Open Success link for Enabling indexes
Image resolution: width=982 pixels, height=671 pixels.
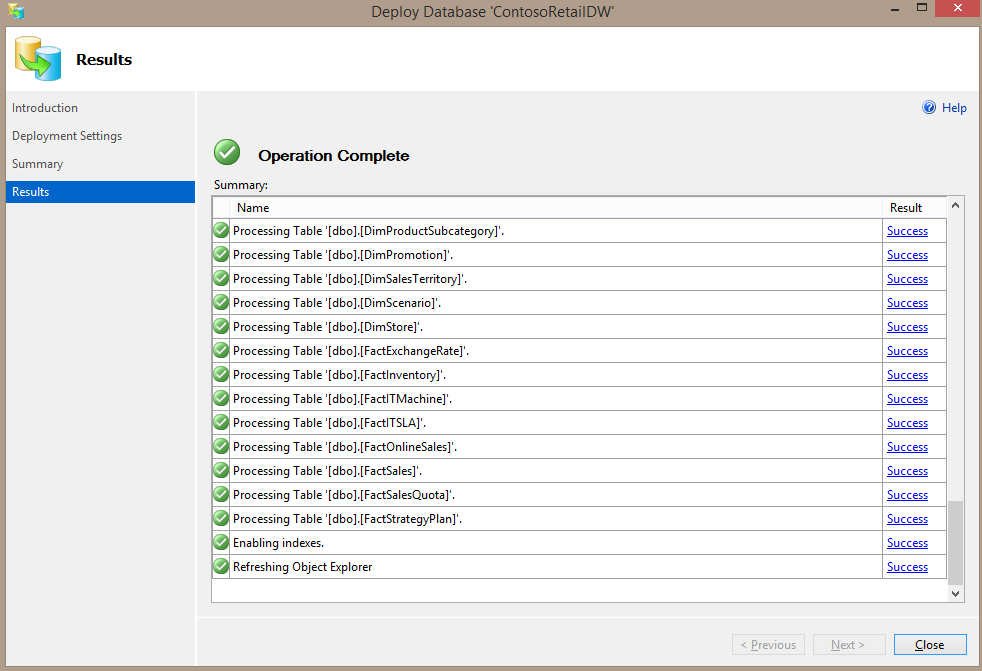click(907, 543)
